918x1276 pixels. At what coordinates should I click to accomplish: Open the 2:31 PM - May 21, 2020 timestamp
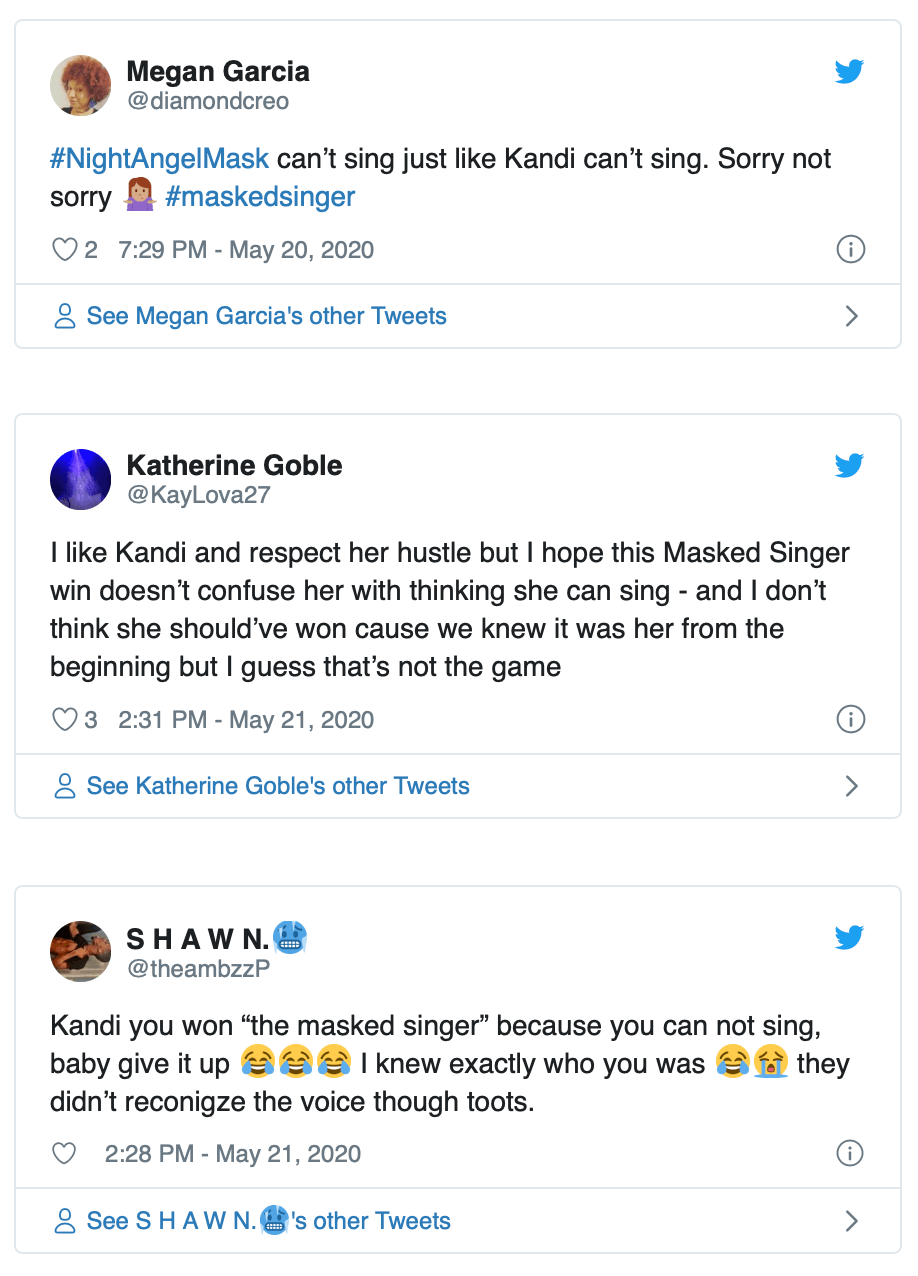pos(246,719)
